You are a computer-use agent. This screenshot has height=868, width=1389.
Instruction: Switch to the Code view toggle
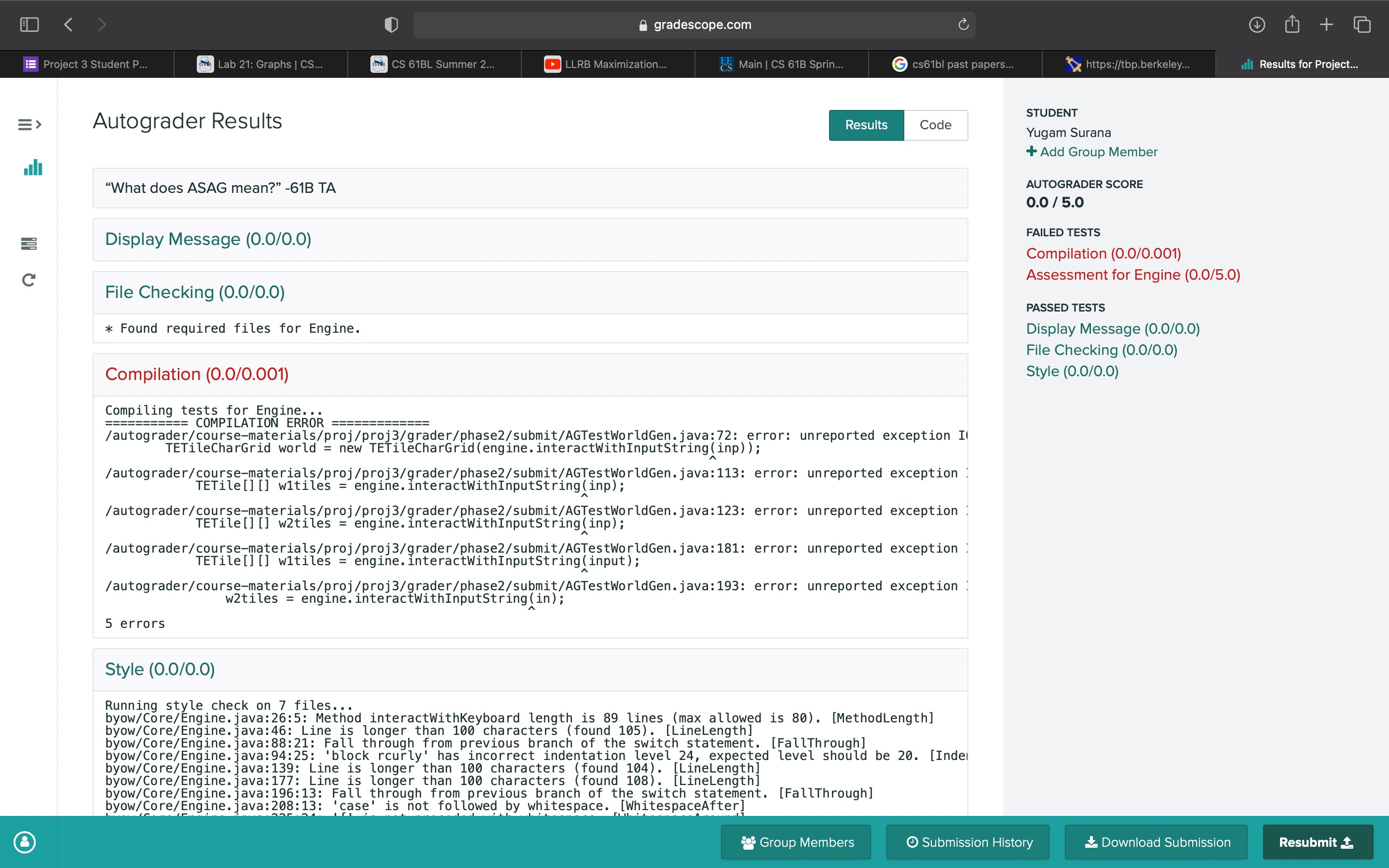935,125
